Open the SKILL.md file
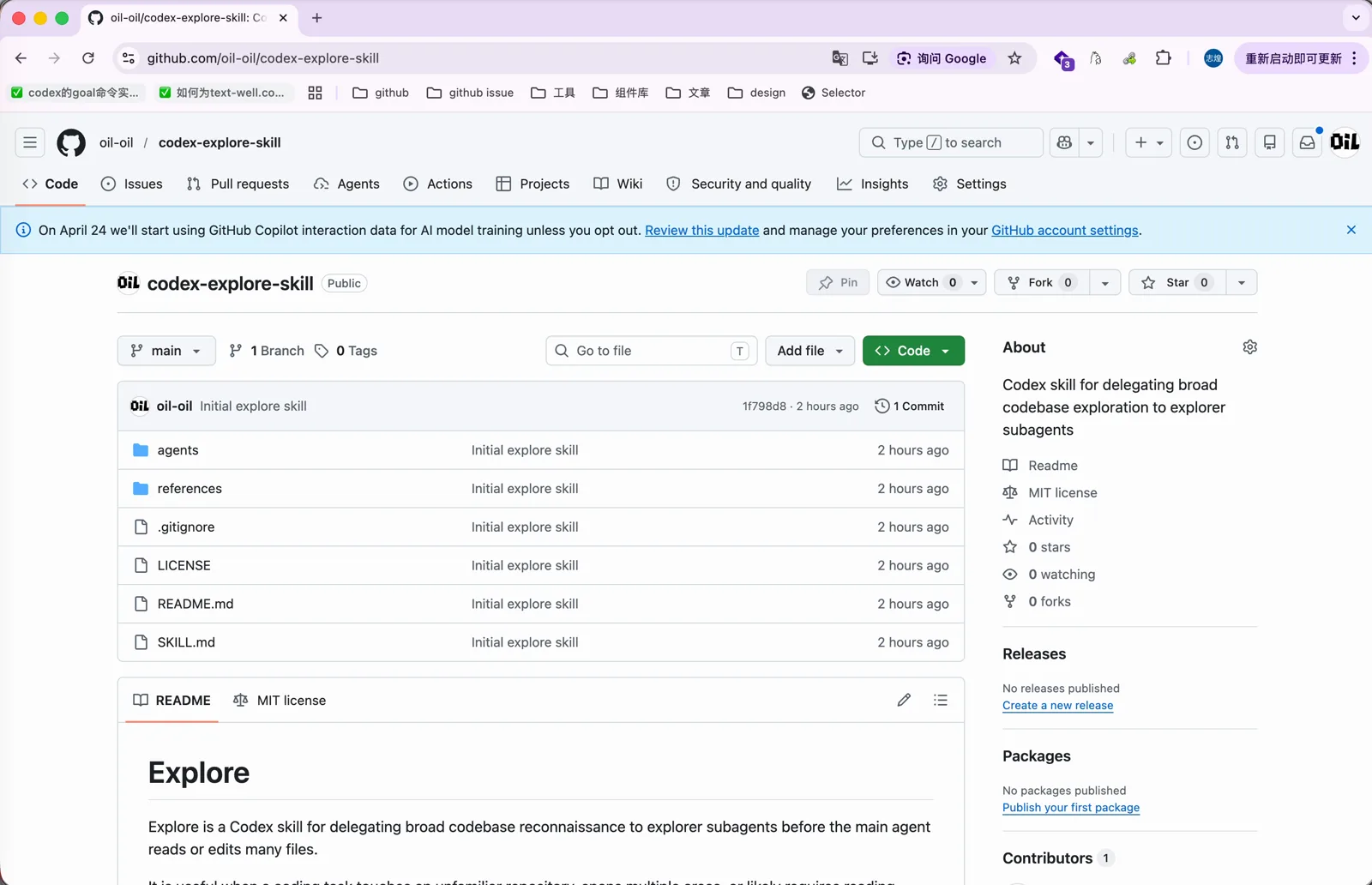The image size is (1372, 885). [x=186, y=642]
